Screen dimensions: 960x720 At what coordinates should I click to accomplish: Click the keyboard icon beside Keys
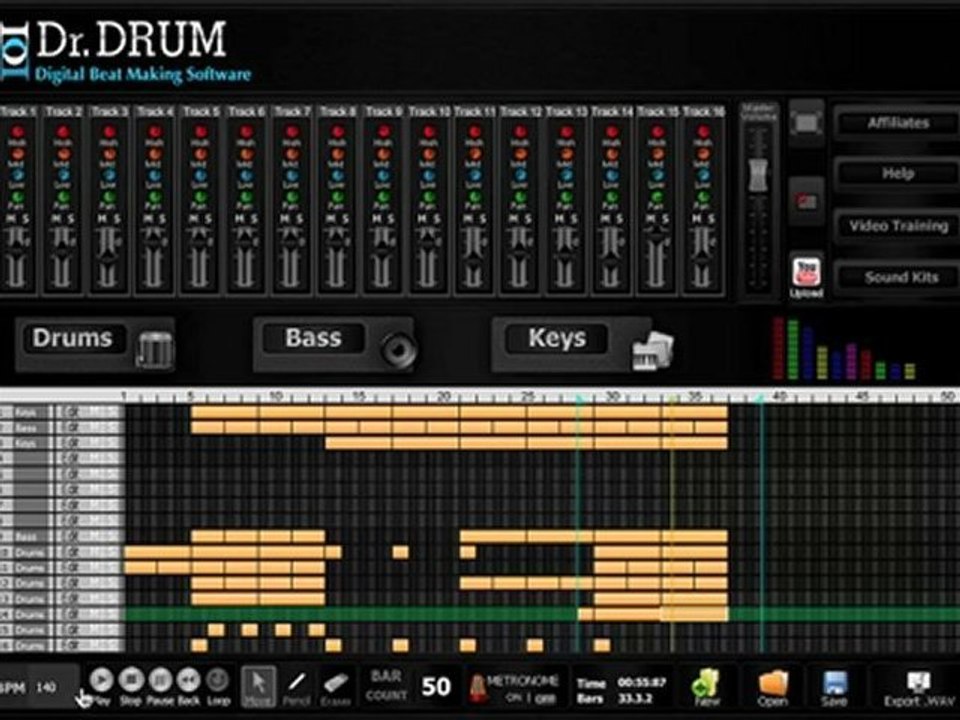(653, 350)
